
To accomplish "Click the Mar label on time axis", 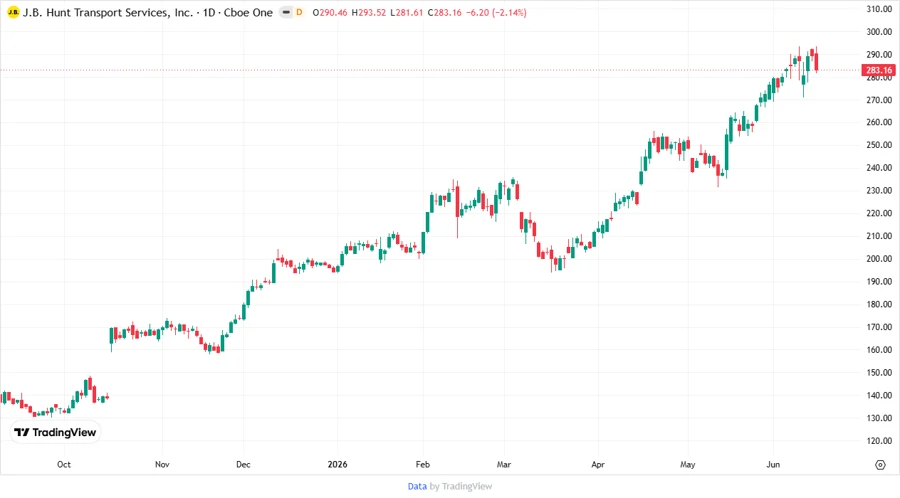I will (x=503, y=464).
